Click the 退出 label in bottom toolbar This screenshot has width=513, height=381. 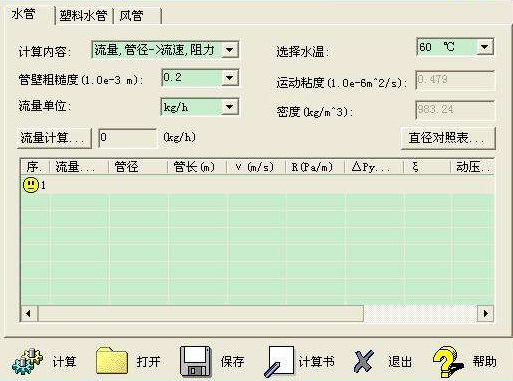click(x=400, y=362)
